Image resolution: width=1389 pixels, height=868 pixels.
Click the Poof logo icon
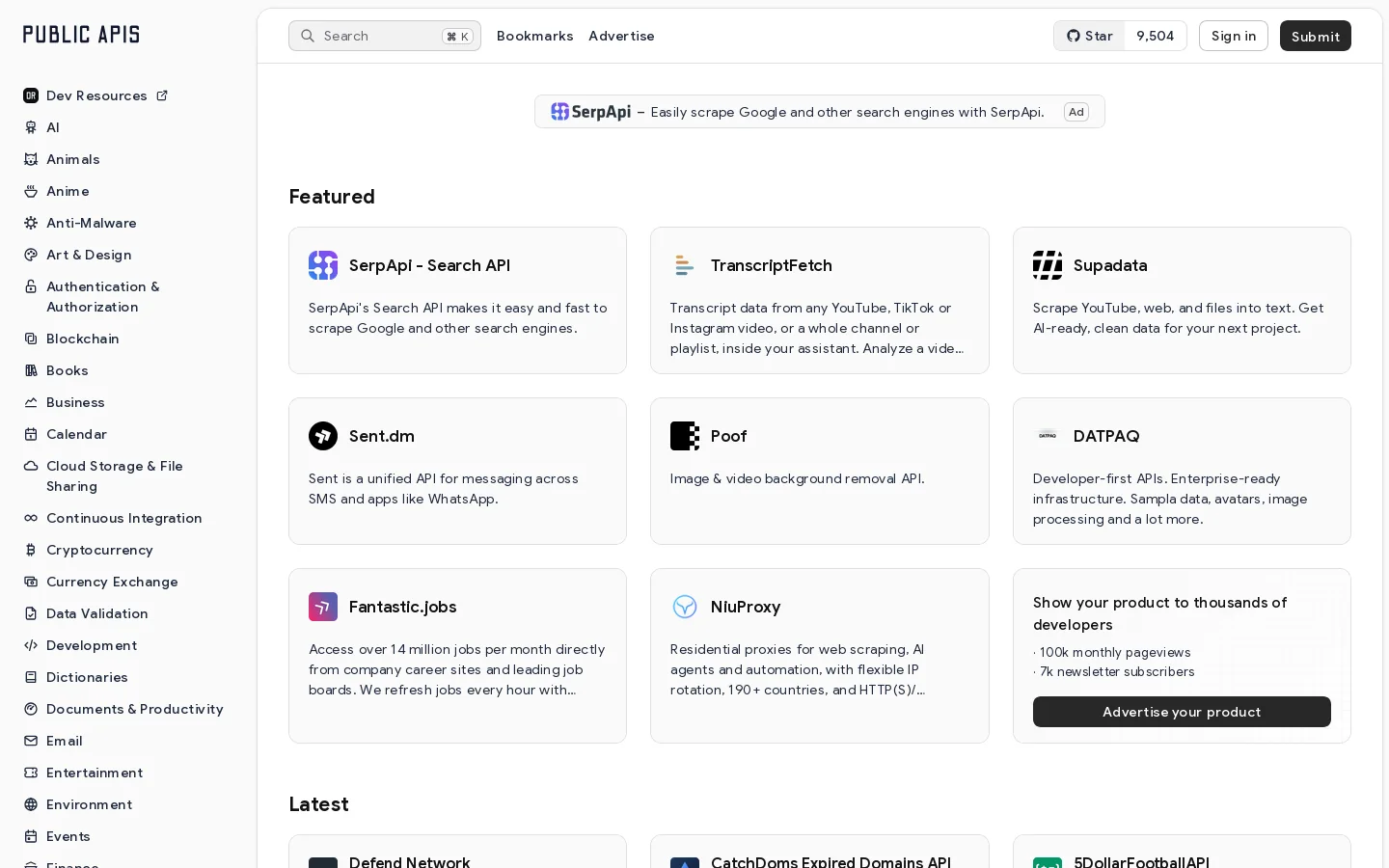685,436
